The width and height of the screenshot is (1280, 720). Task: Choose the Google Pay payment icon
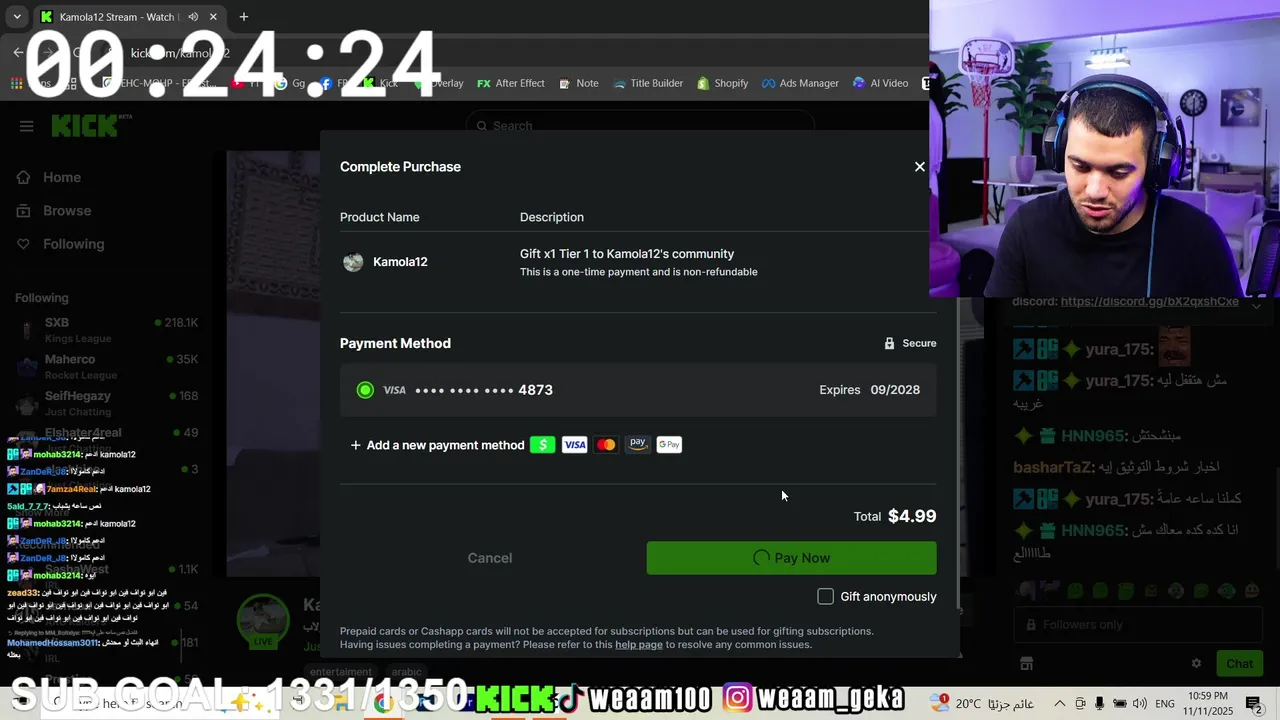click(669, 445)
